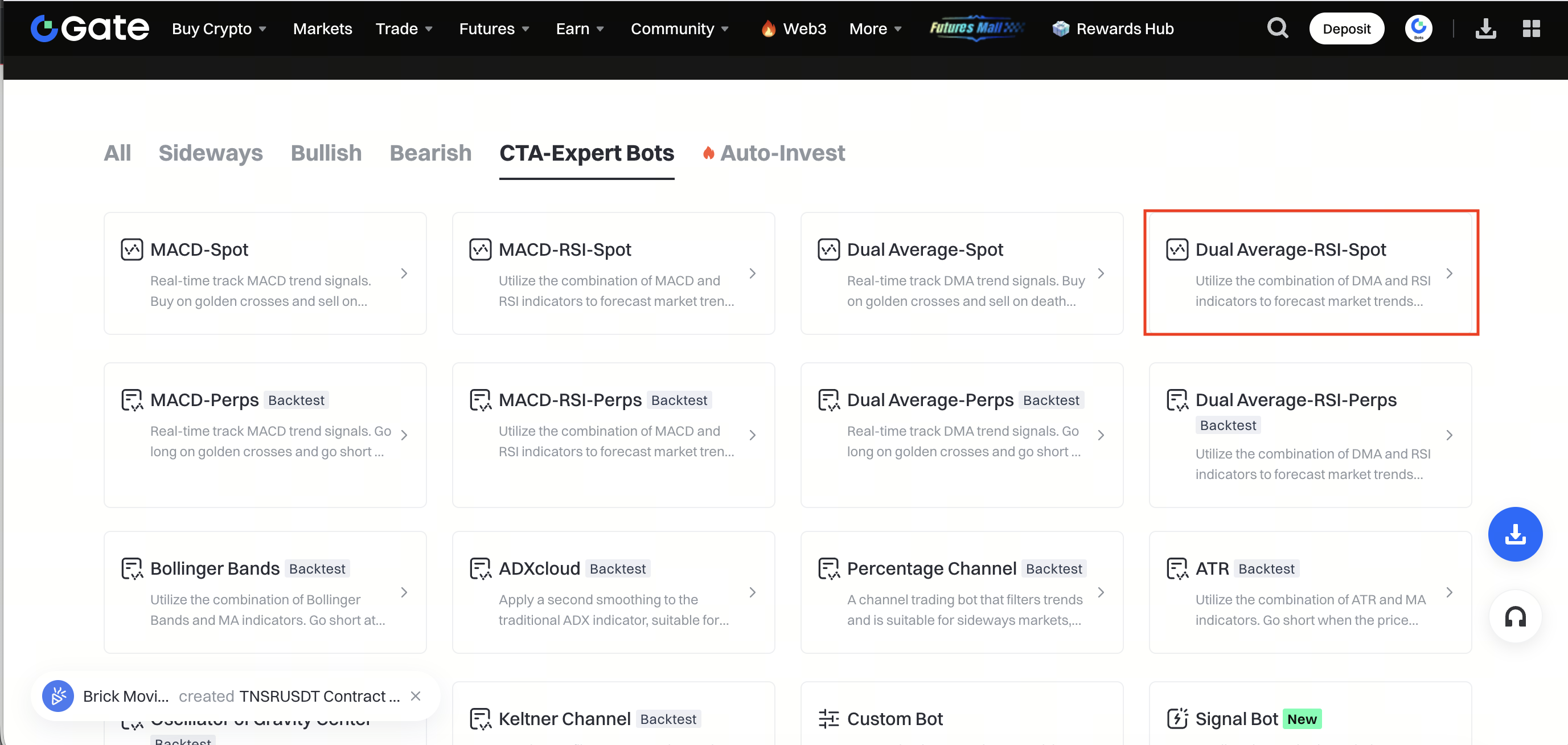Click the blue floating download button
Screen dimensions: 1568x745
point(1514,534)
